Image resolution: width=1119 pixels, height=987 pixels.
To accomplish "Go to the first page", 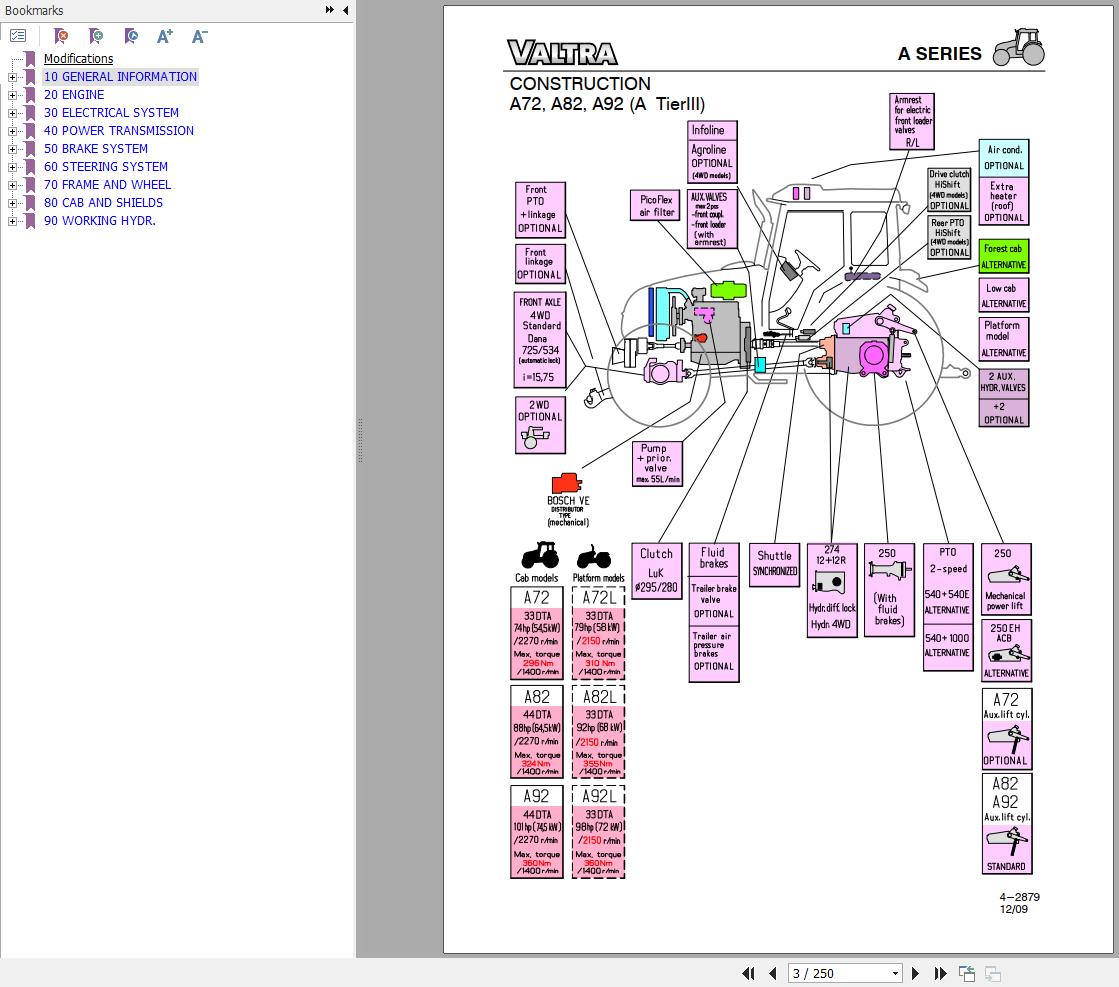I will coord(748,973).
